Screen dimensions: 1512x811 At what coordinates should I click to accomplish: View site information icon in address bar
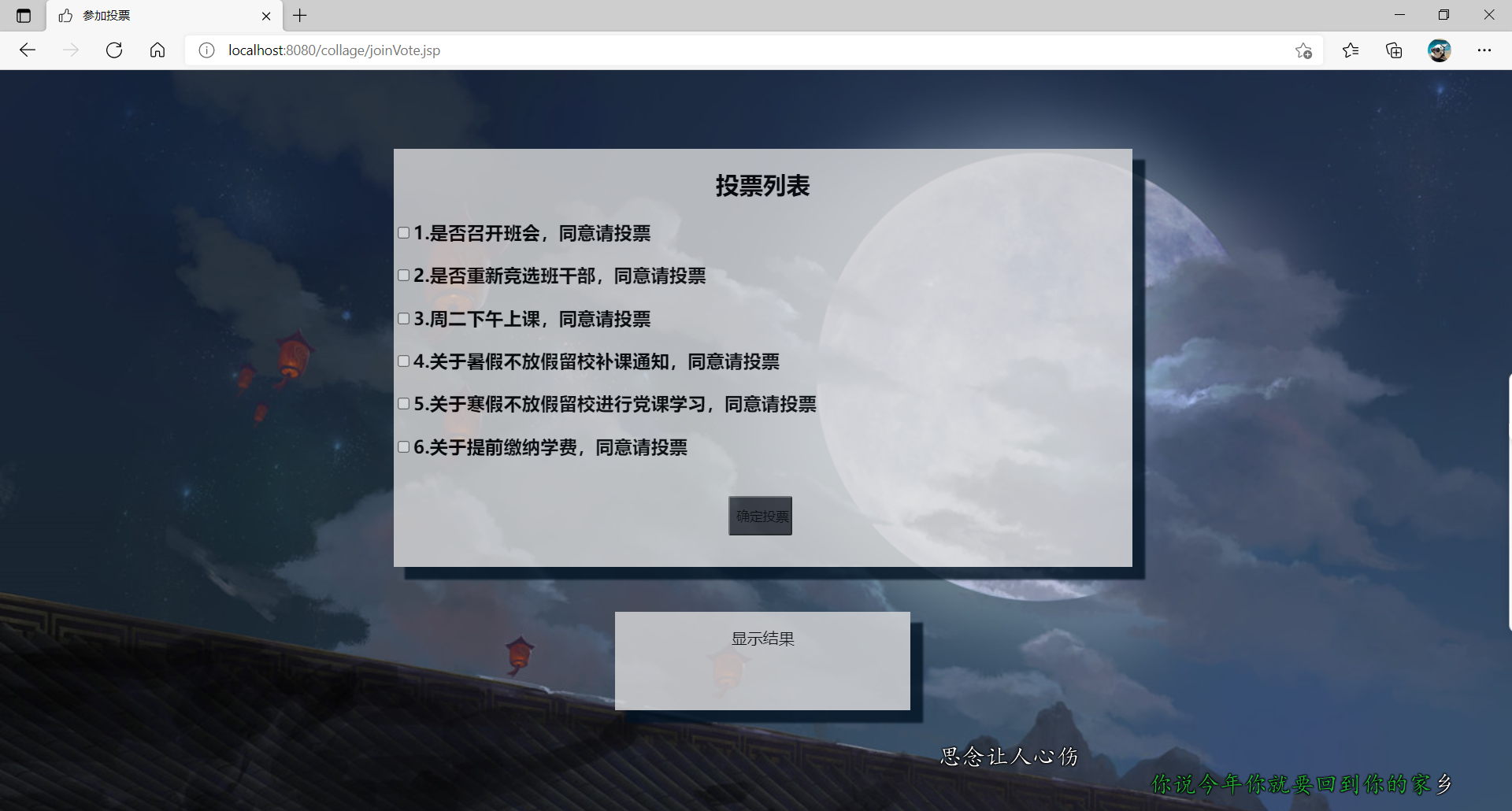point(206,50)
